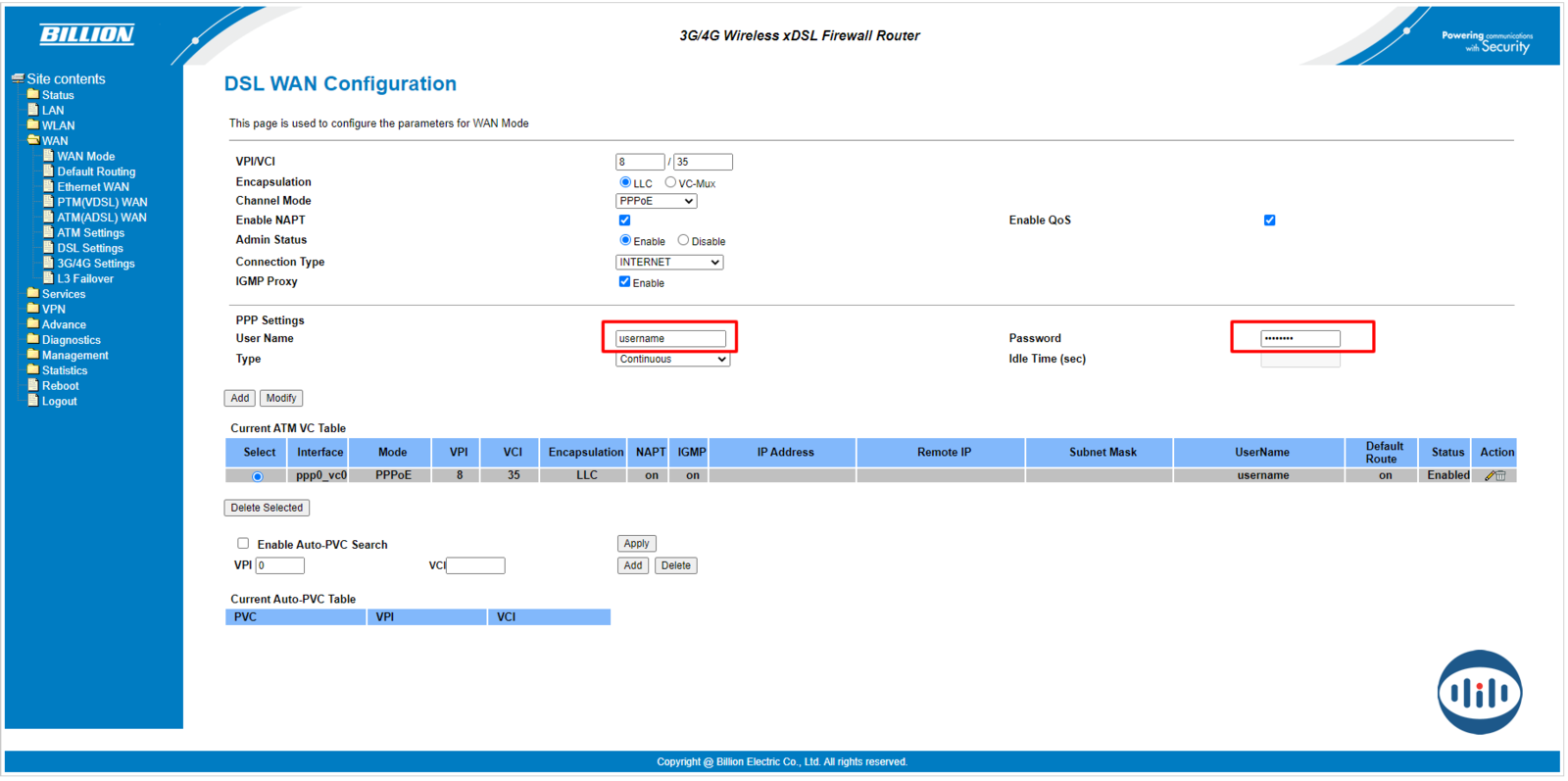Viewport: 1568px width, 781px height.
Task: Click the Modify button
Action: point(281,399)
